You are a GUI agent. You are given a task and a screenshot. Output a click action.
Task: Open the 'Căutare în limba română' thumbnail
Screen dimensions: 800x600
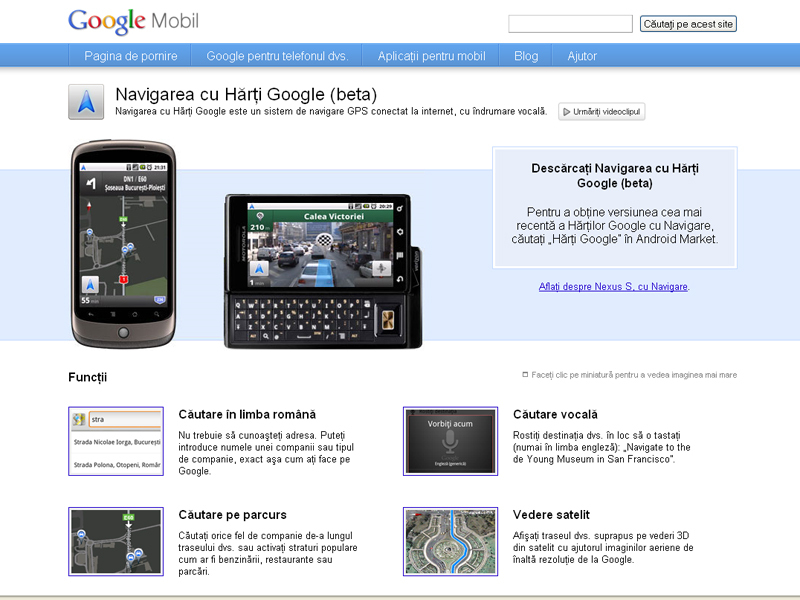(116, 441)
